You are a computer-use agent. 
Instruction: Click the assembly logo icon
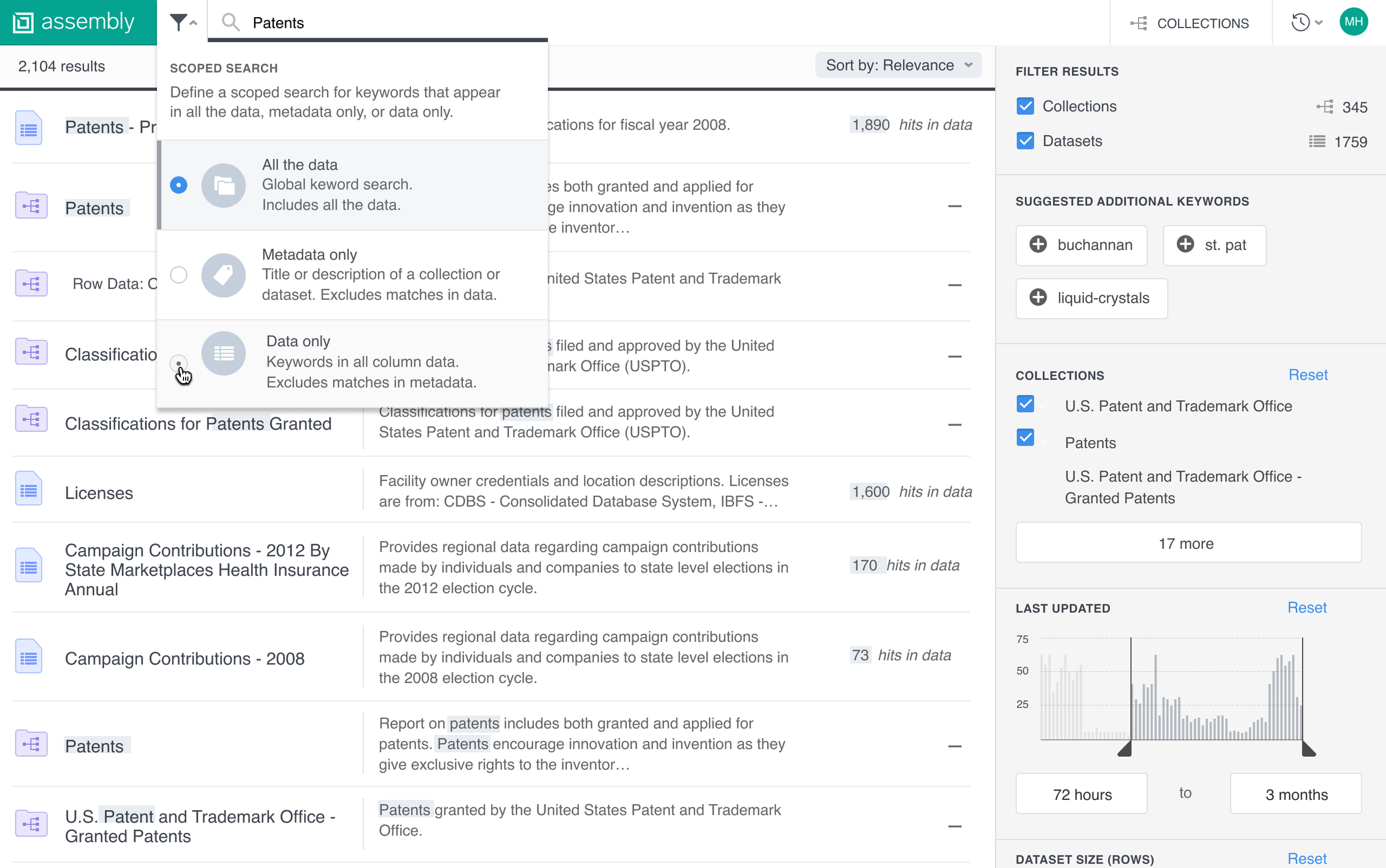(23, 23)
